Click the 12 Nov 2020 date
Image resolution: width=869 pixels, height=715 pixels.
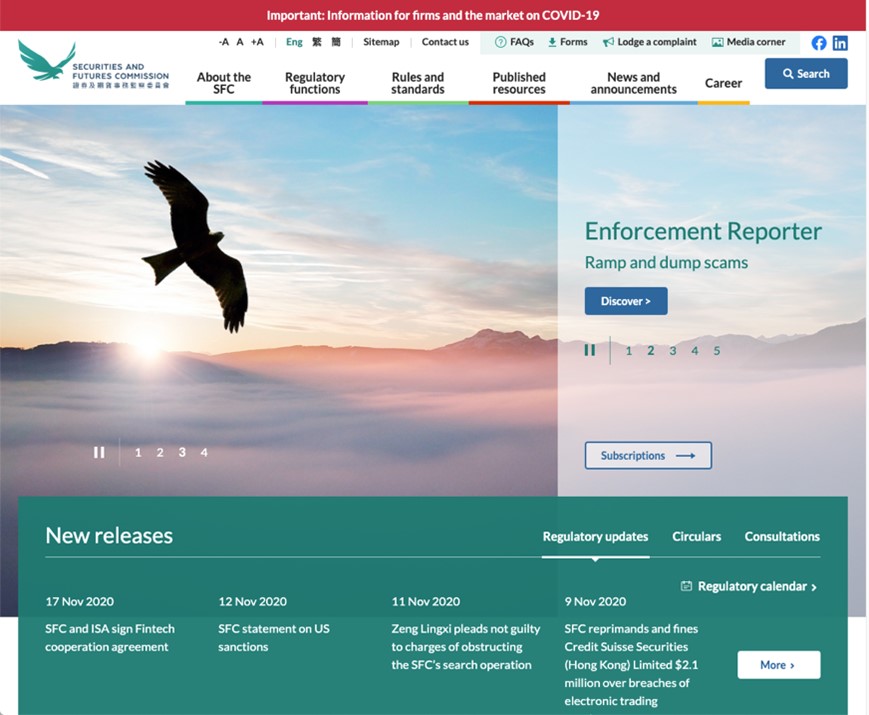[253, 601]
